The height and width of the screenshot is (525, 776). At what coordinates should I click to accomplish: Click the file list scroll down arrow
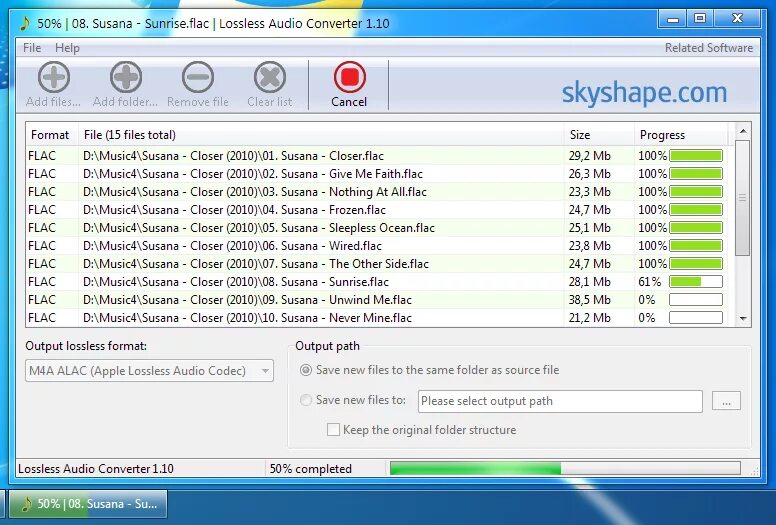pyautogui.click(x=743, y=319)
